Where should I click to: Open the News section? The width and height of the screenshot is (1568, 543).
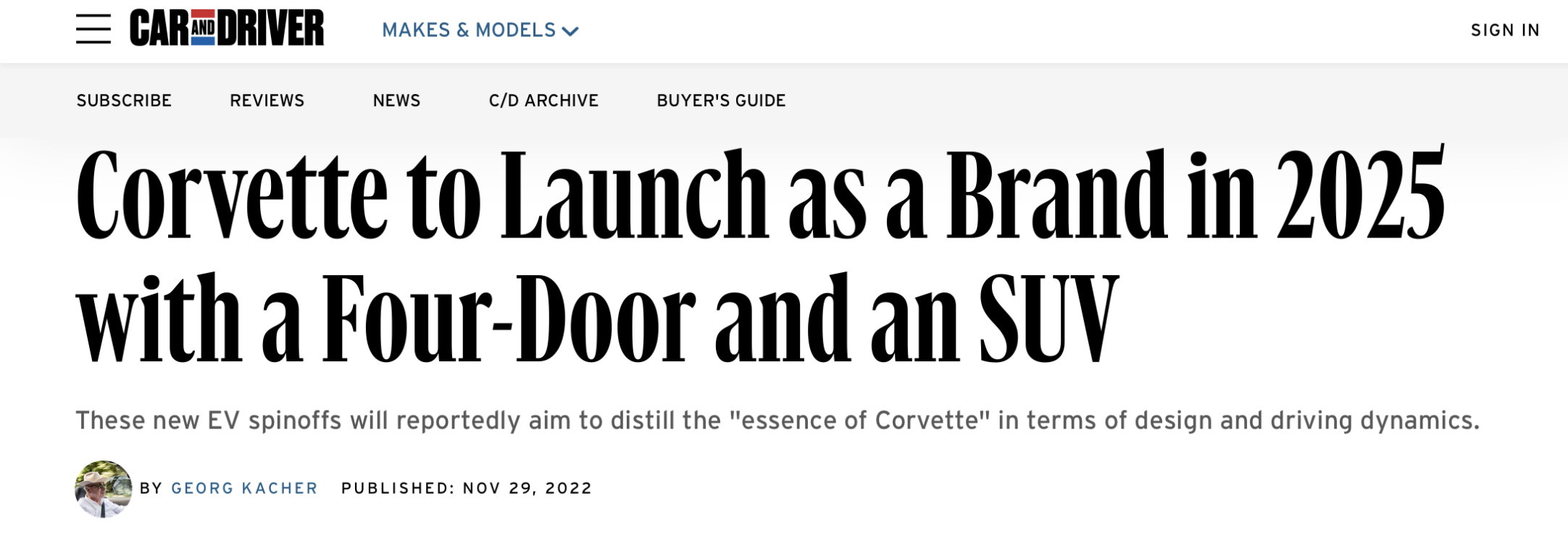(396, 101)
